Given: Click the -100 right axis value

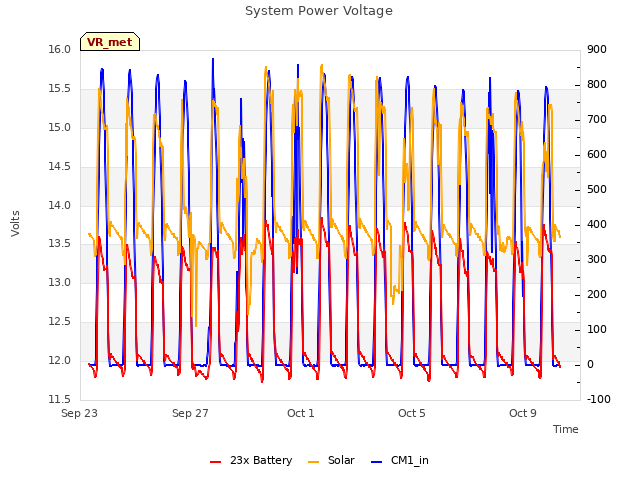Looking at the screenshot, I should (599, 399).
